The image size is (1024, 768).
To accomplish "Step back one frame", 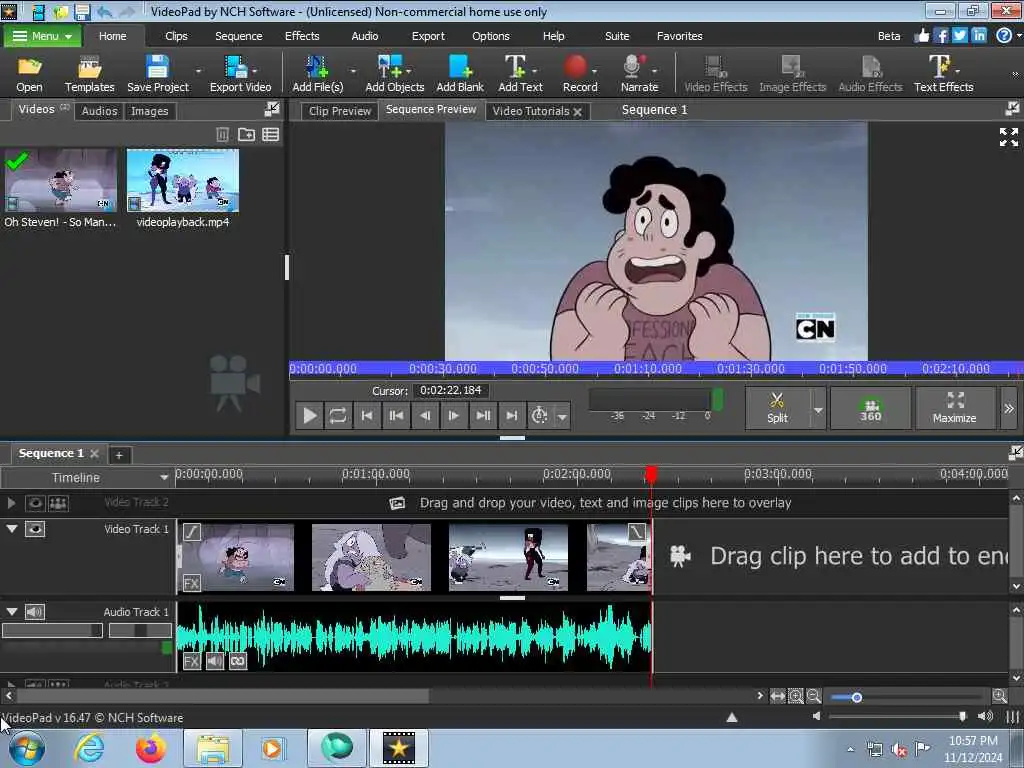I will [x=425, y=415].
